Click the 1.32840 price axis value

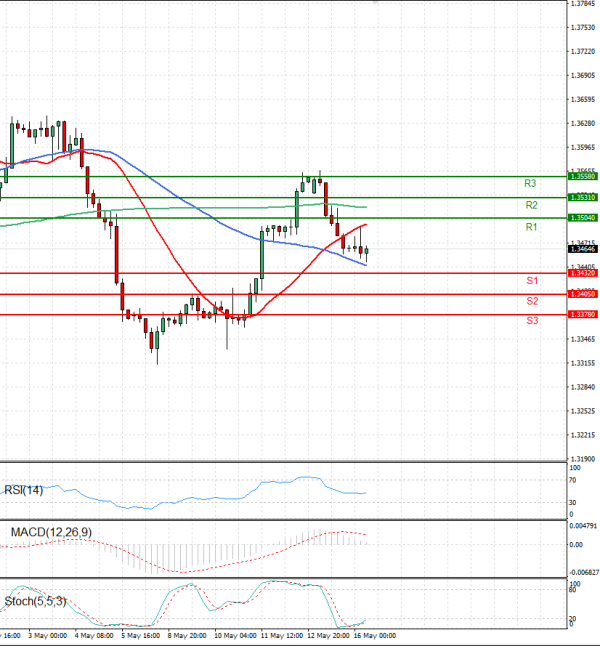pos(583,387)
